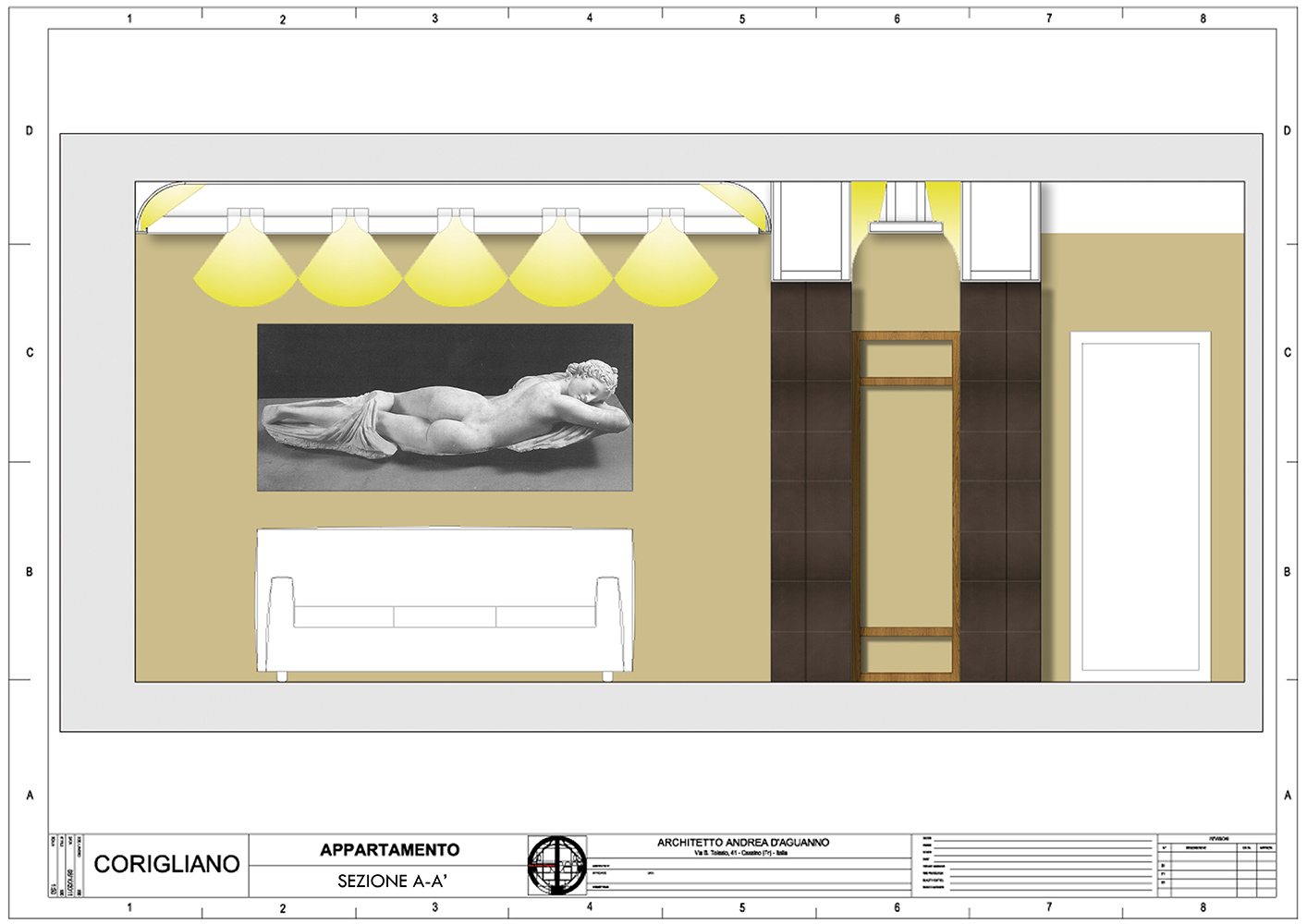1307x924 pixels.
Task: Select the ARCHITETTO ANDREA D'AGUANNO name text
Action: coord(743,843)
